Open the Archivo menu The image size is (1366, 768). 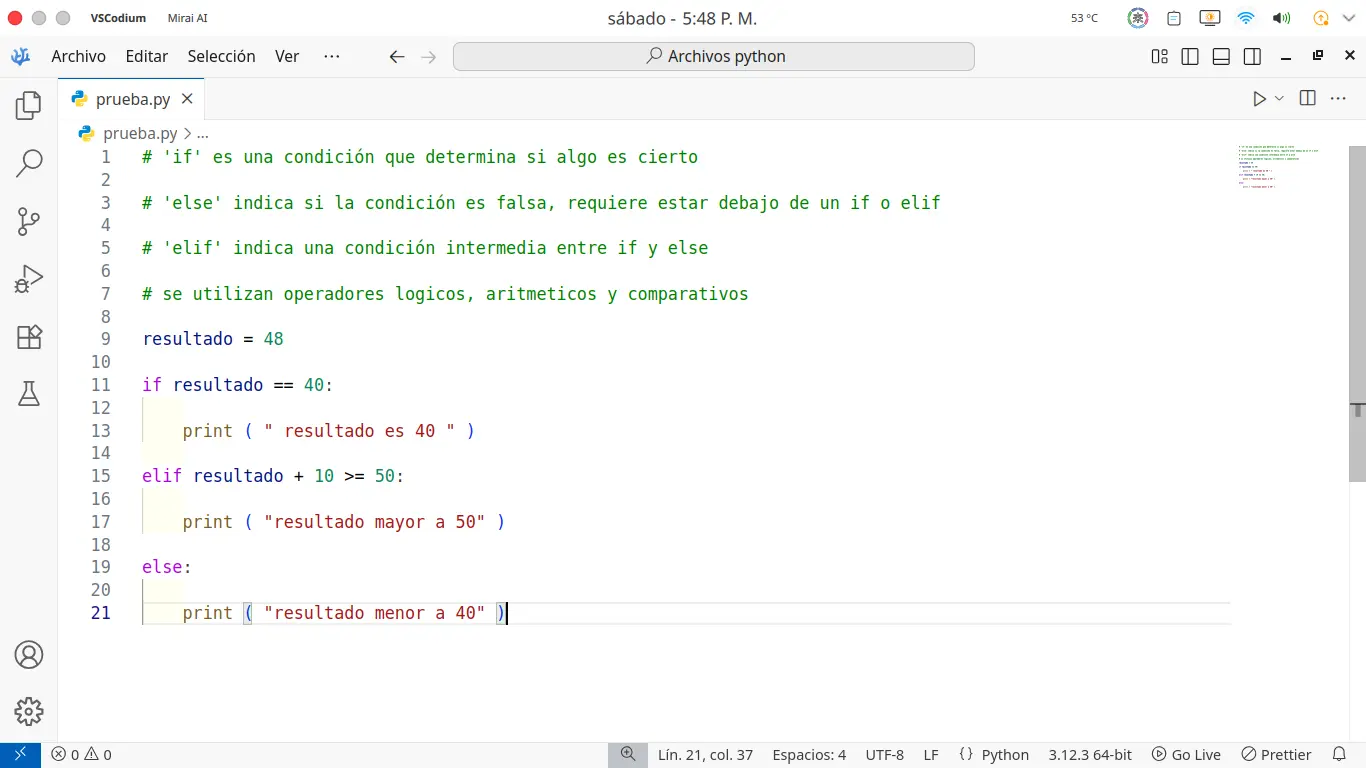pos(79,57)
